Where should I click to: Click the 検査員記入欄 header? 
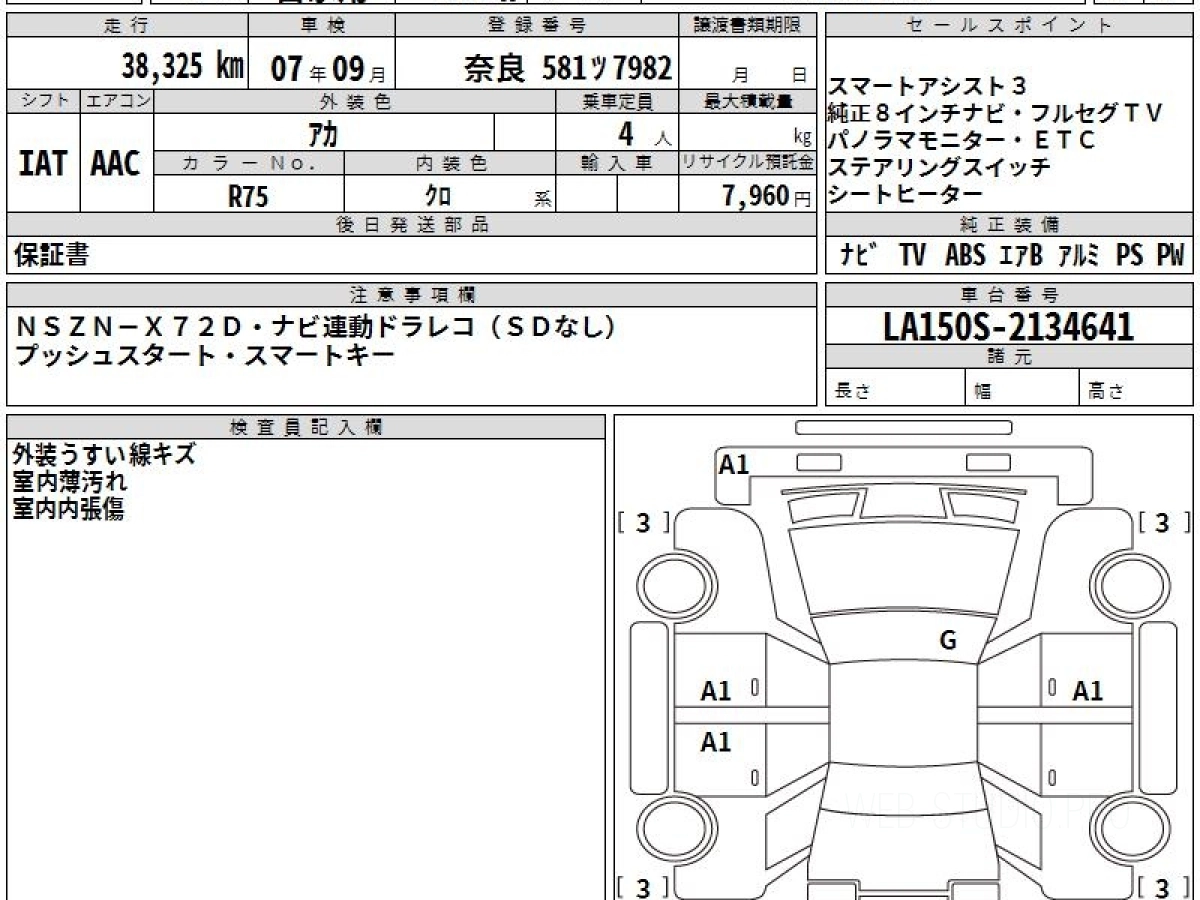pyautogui.click(x=306, y=427)
